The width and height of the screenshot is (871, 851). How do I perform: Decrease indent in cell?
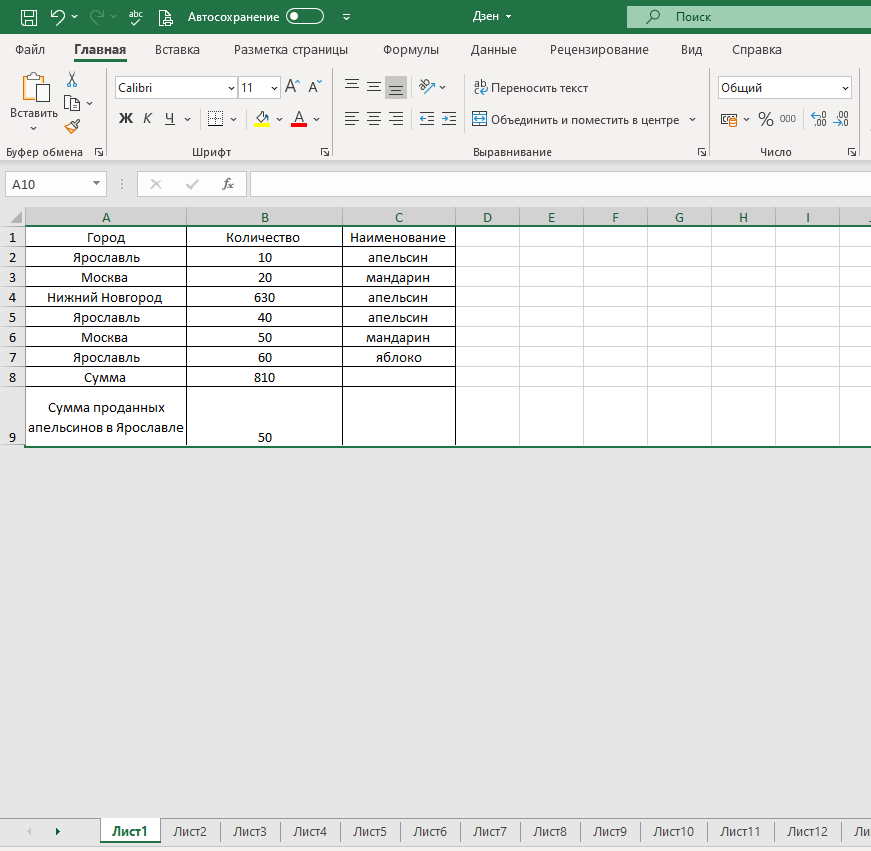pos(427,118)
